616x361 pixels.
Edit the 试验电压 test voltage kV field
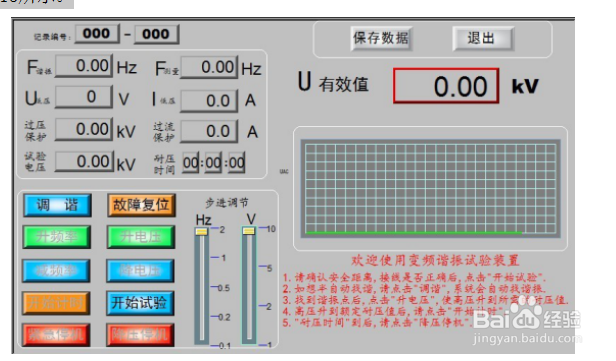click(84, 161)
